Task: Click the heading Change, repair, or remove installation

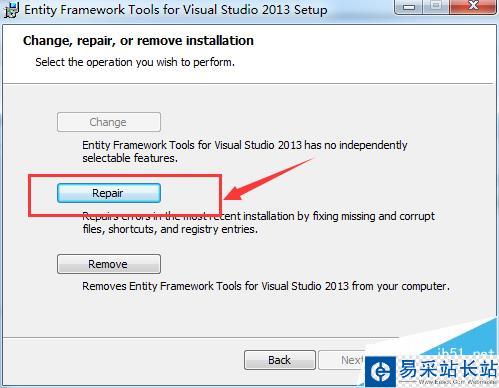Action: pyautogui.click(x=138, y=41)
